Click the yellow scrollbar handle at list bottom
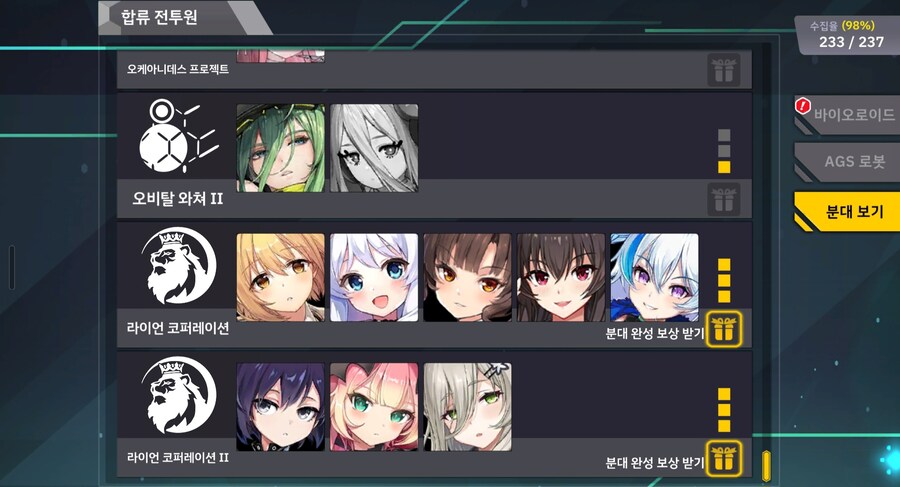This screenshot has width=900, height=487. pos(766,466)
